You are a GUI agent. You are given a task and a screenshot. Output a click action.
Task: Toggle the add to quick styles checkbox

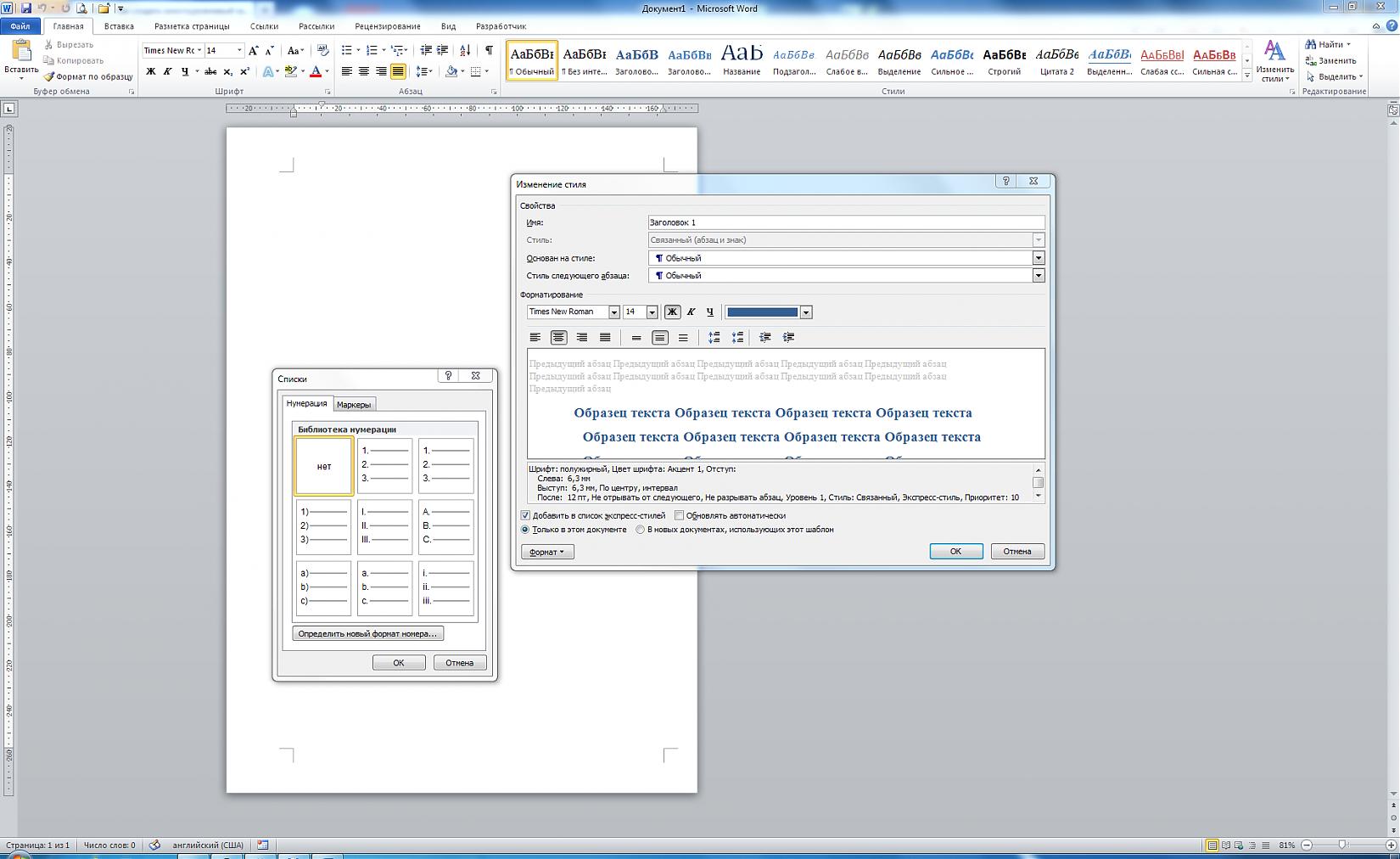point(525,515)
